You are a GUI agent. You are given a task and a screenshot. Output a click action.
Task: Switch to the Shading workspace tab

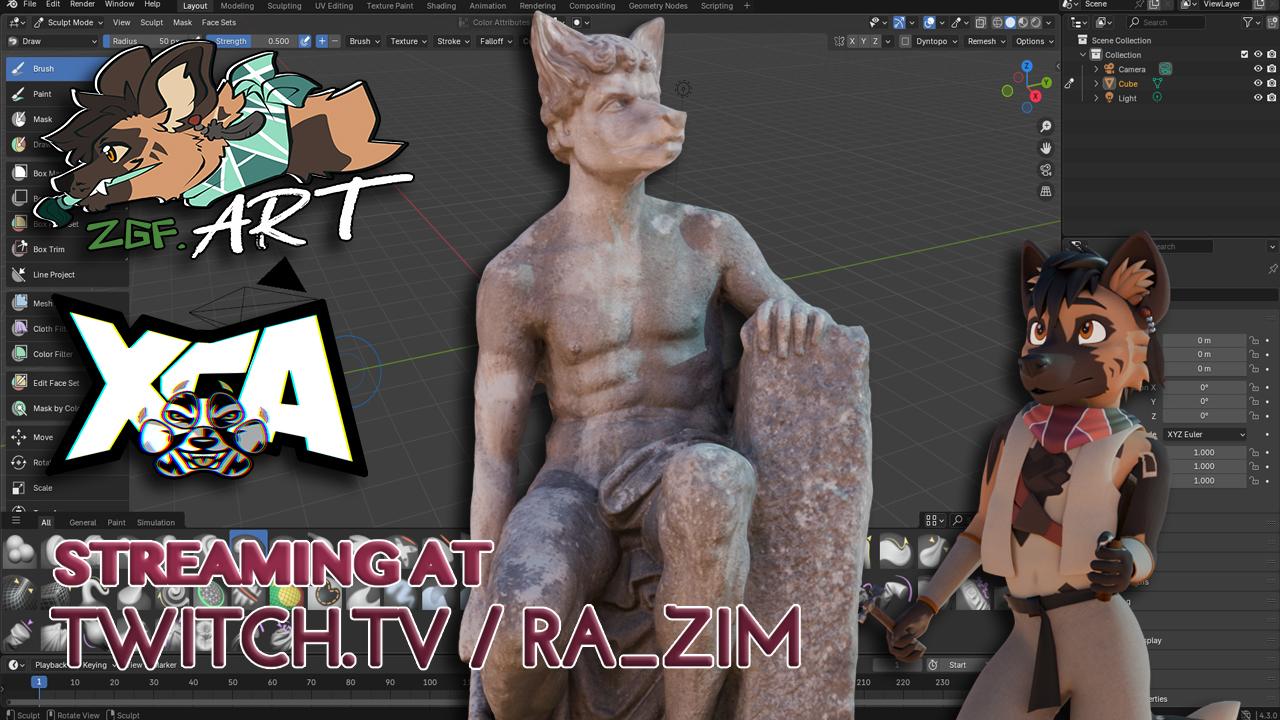[x=441, y=5]
